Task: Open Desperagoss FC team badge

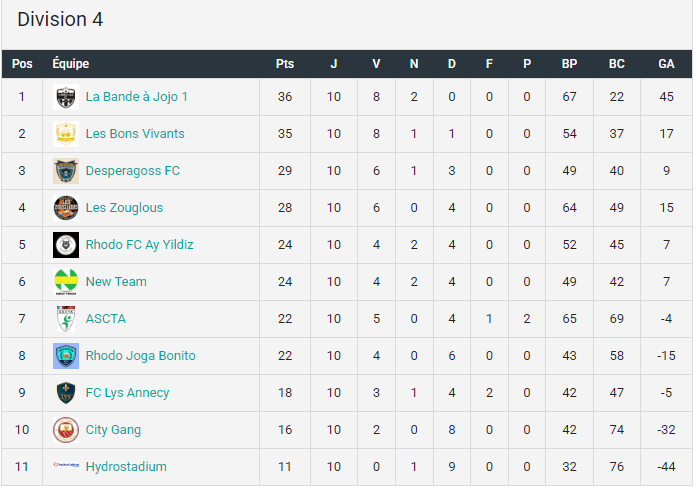Action: 66,170
